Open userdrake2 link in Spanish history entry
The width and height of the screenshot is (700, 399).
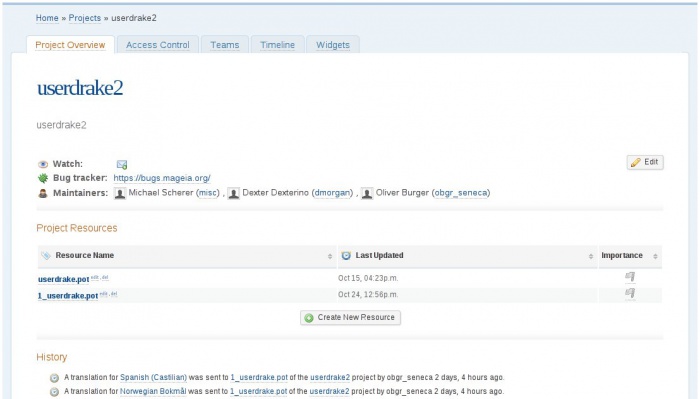pyautogui.click(x=330, y=378)
